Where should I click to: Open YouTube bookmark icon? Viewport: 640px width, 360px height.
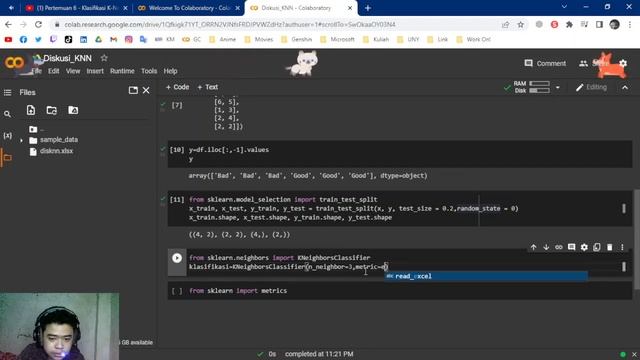coord(8,39)
